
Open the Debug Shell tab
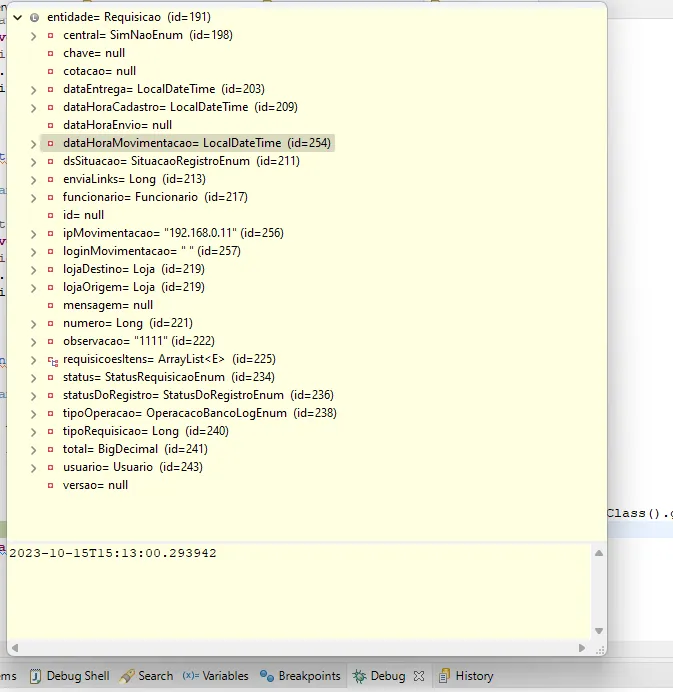70,676
